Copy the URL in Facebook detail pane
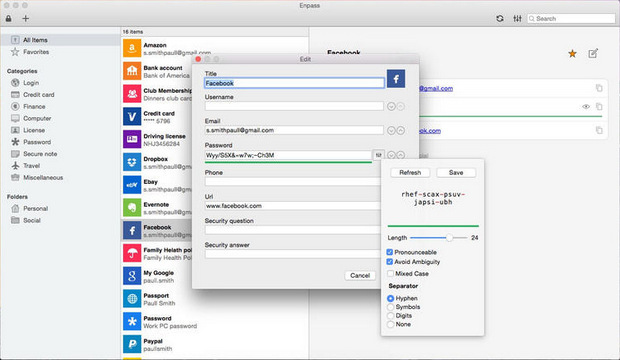620x360 pixels. tap(599, 130)
